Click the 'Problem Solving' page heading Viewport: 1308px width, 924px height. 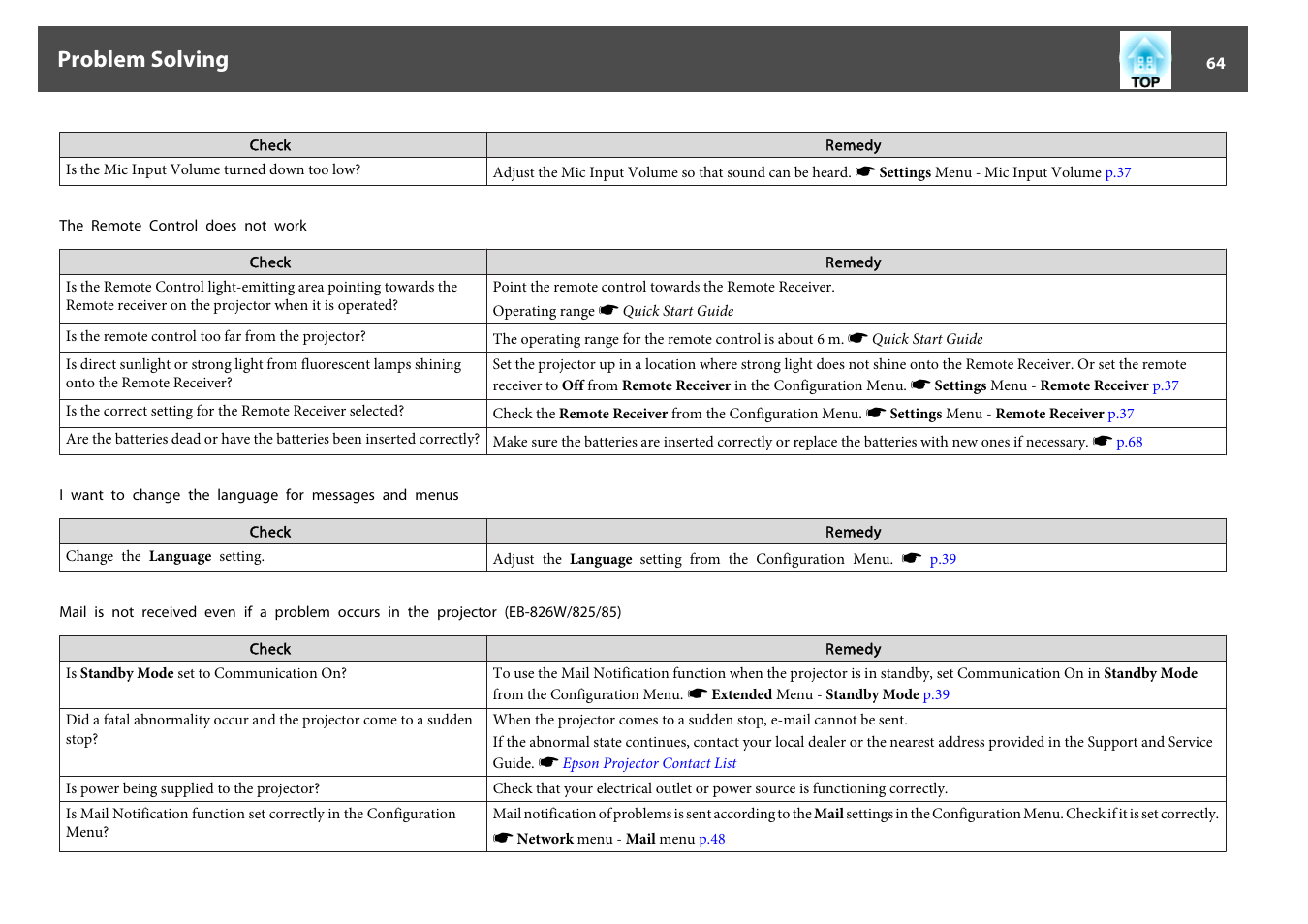(143, 60)
